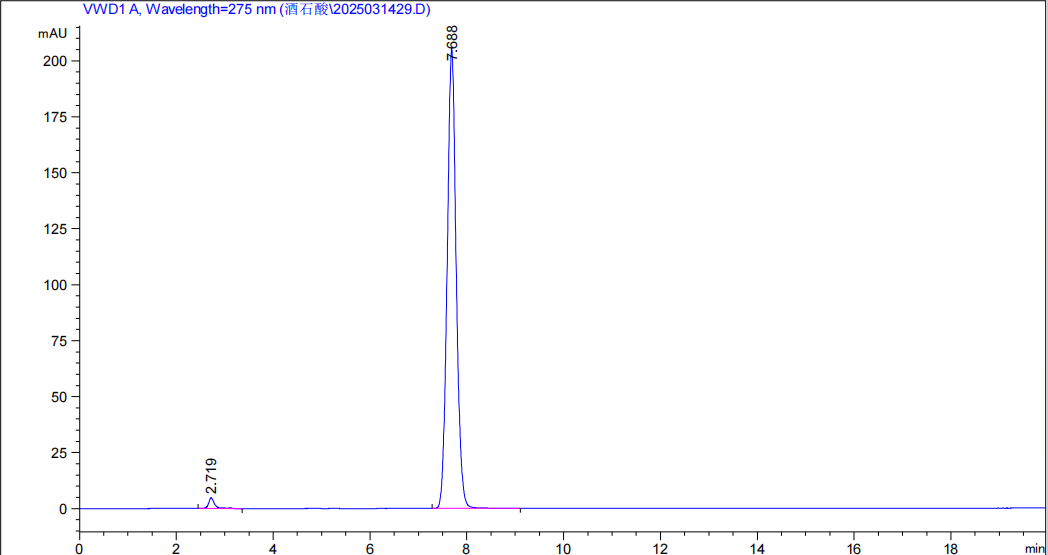1048x555 pixels.
Task: Click the 18 minute x-axis tick label
Action: point(950,548)
